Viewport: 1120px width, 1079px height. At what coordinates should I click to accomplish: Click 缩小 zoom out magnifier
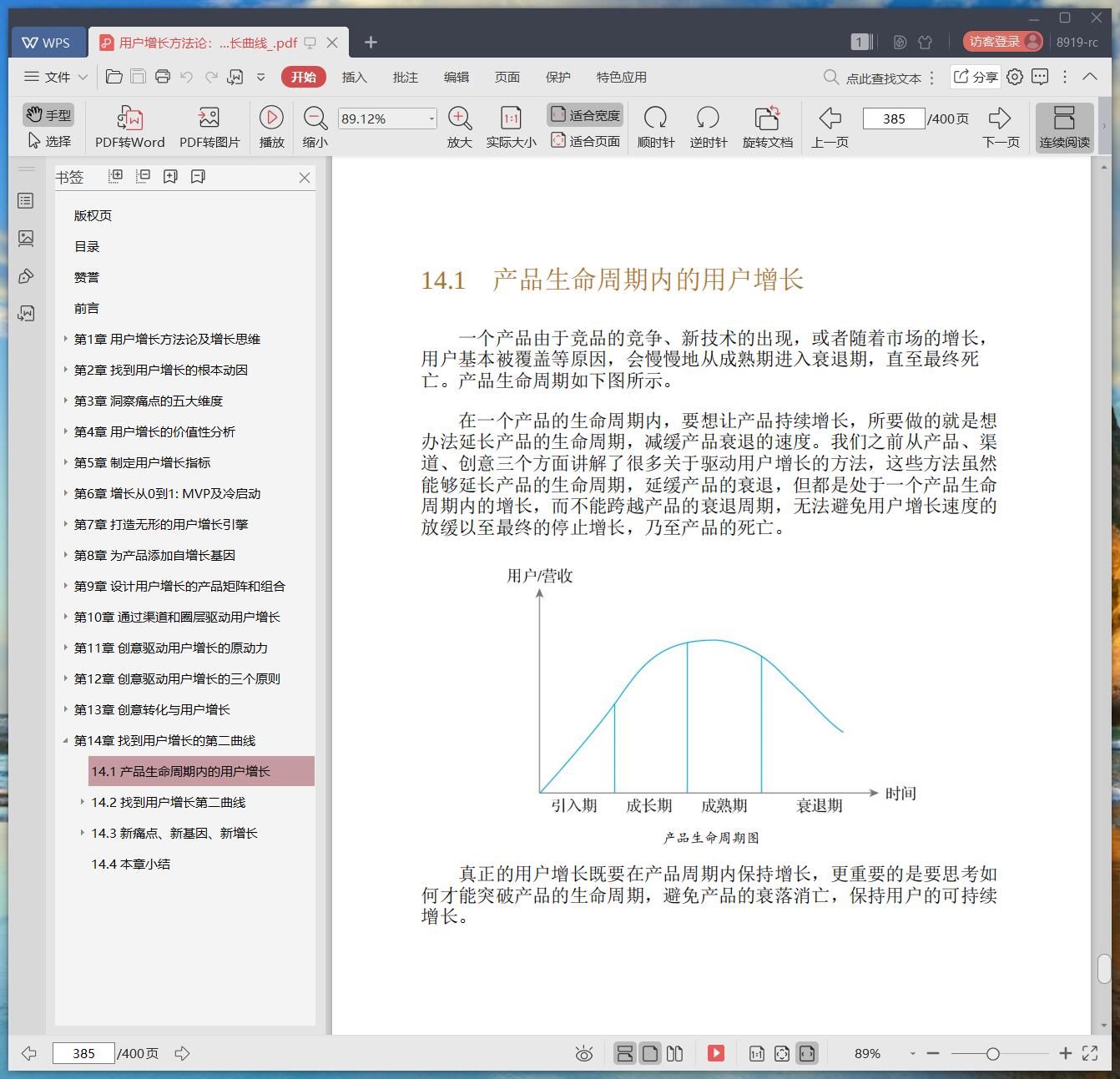(x=315, y=128)
